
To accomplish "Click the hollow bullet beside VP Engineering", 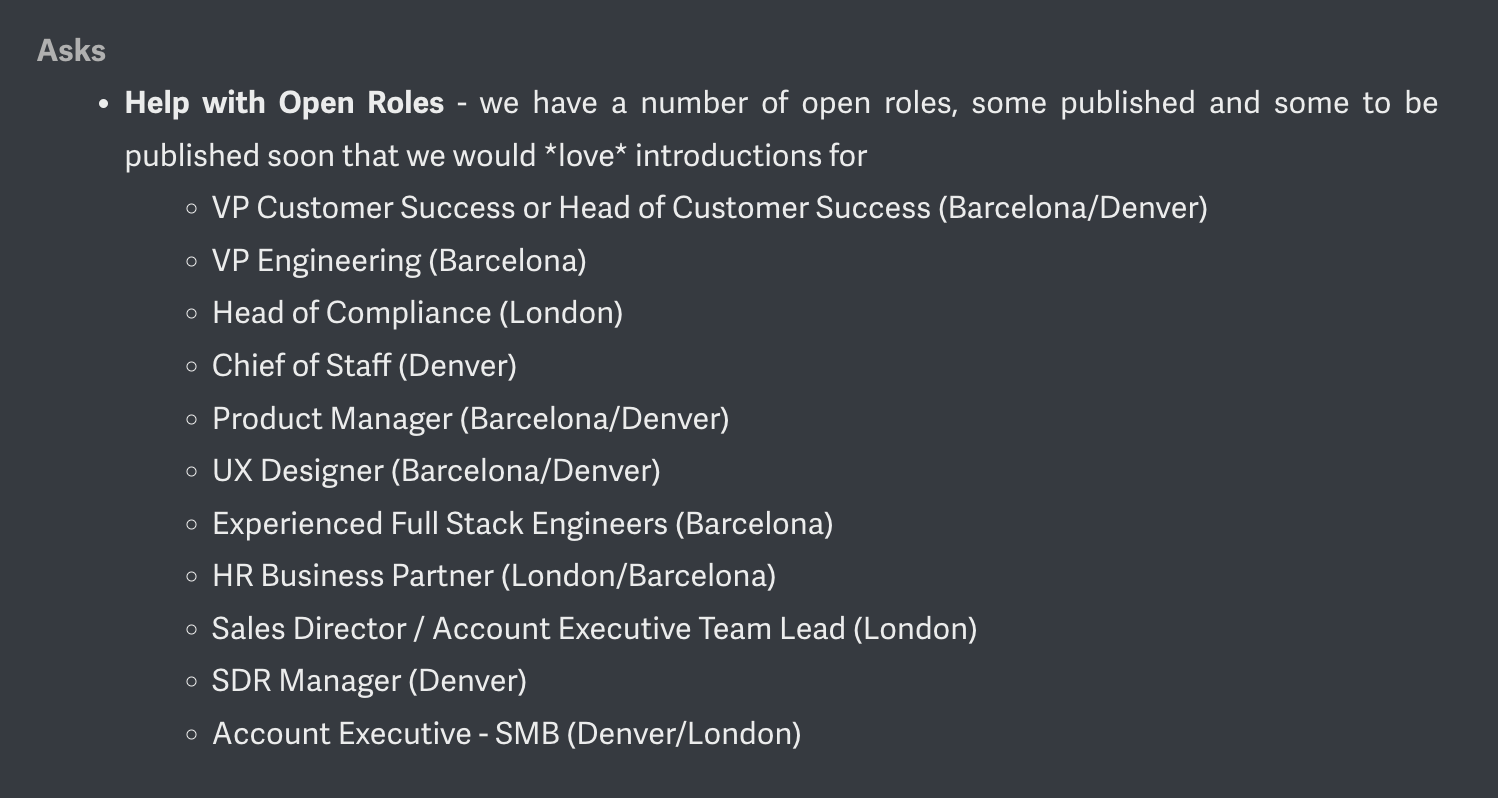I will click(x=192, y=261).
